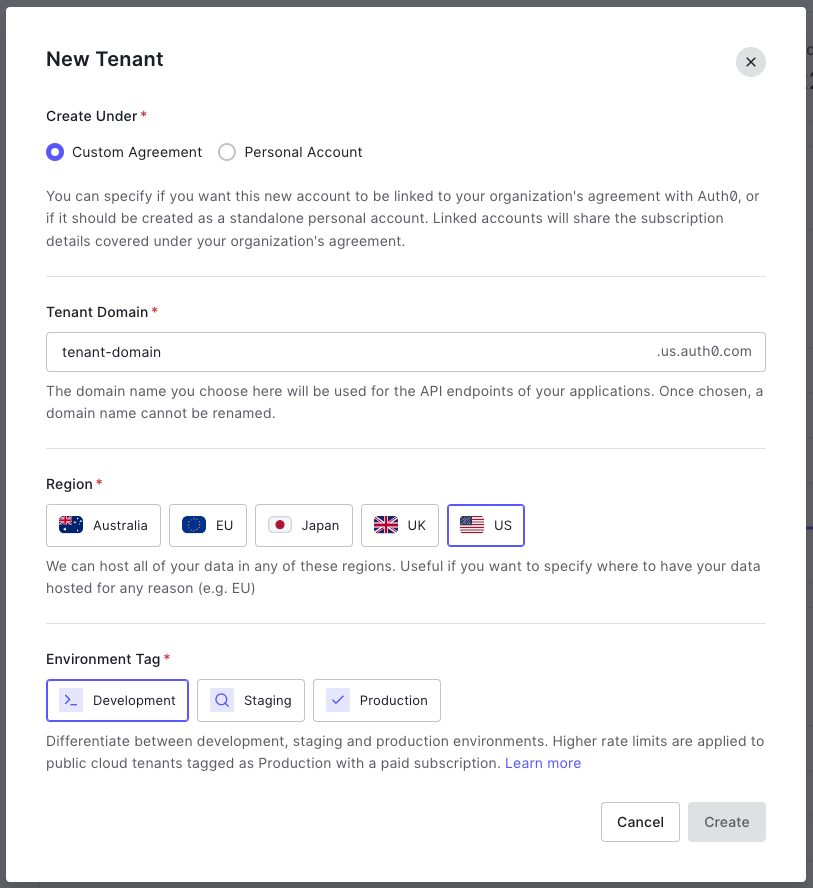Open the Learn more link
813x888 pixels.
click(543, 763)
